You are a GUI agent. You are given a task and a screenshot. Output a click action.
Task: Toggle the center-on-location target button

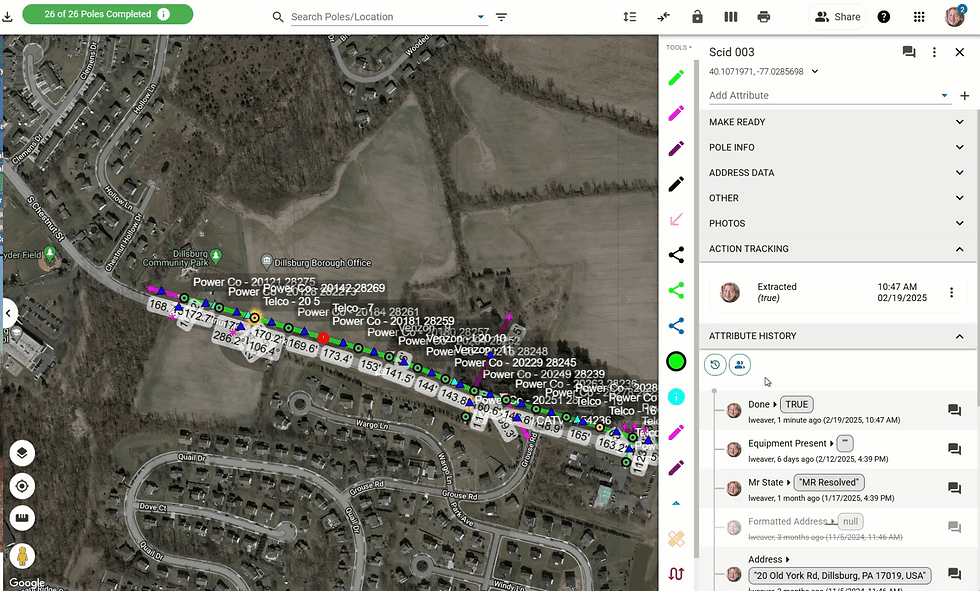tap(22, 486)
